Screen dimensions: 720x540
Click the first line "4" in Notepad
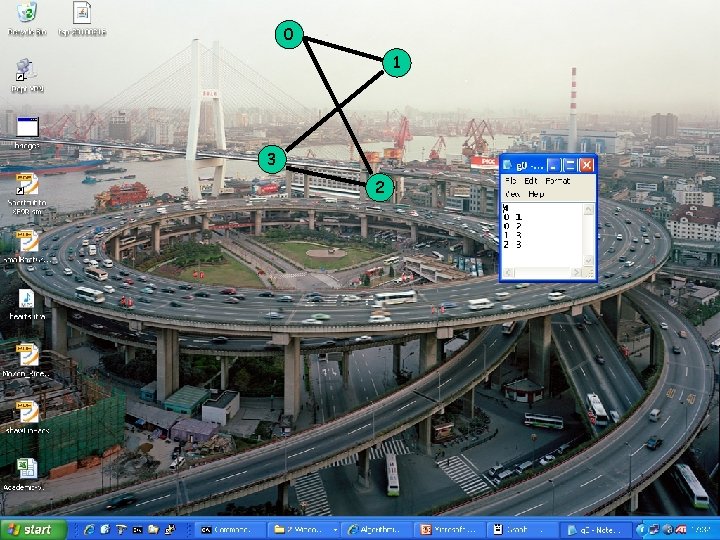506,208
